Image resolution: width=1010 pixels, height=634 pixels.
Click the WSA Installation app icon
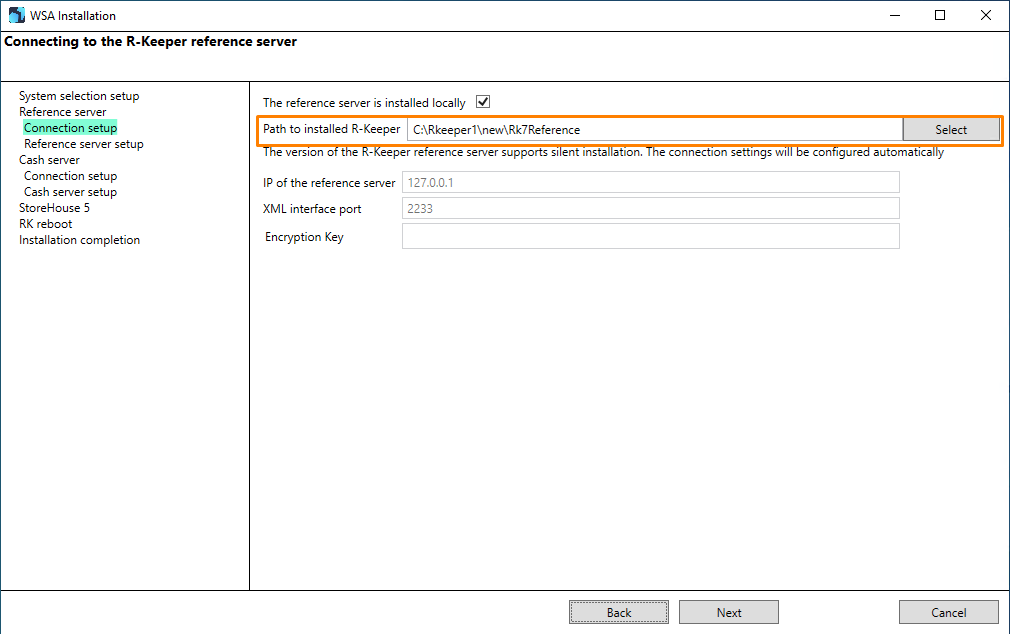[x=16, y=15]
